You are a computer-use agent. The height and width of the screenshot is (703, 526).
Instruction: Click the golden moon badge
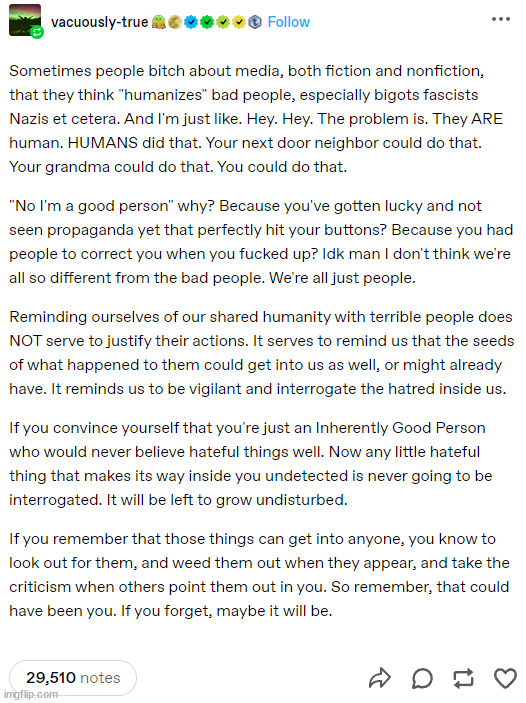[175, 22]
